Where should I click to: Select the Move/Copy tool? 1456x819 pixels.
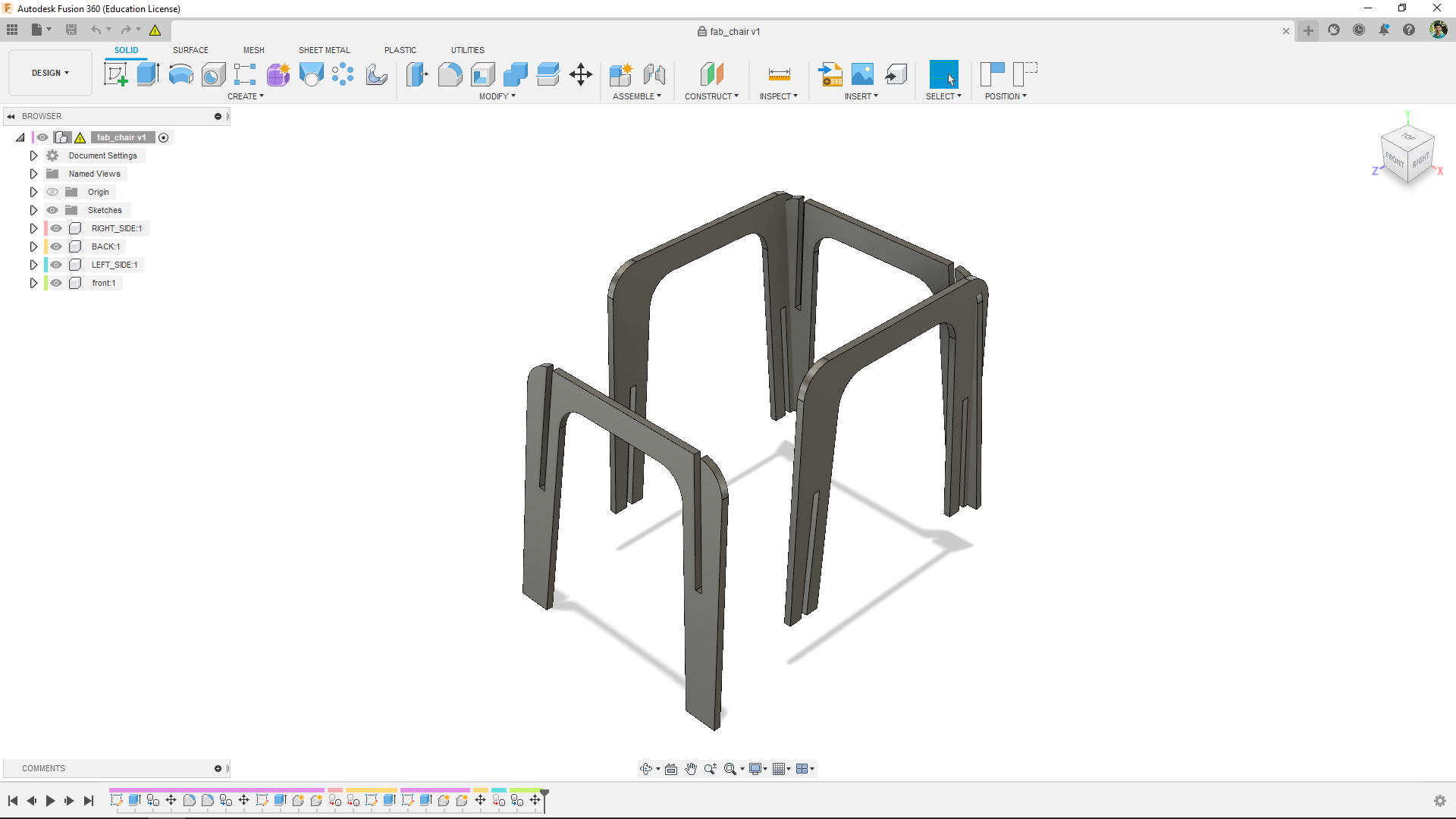coord(581,74)
